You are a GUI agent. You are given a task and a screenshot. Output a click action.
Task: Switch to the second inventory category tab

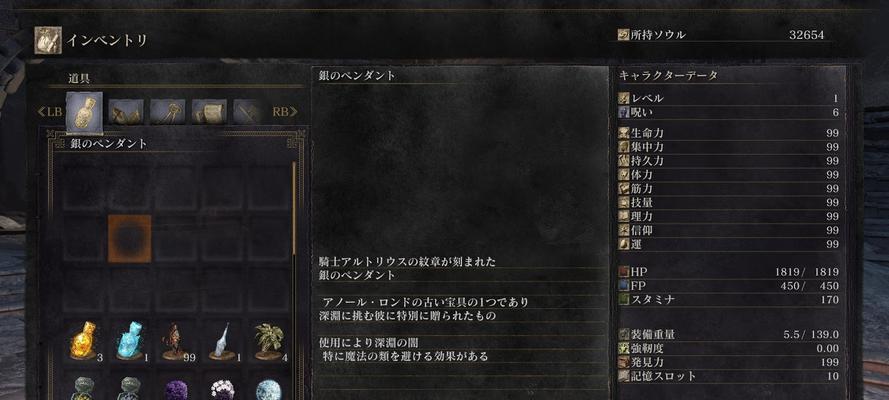tap(126, 112)
